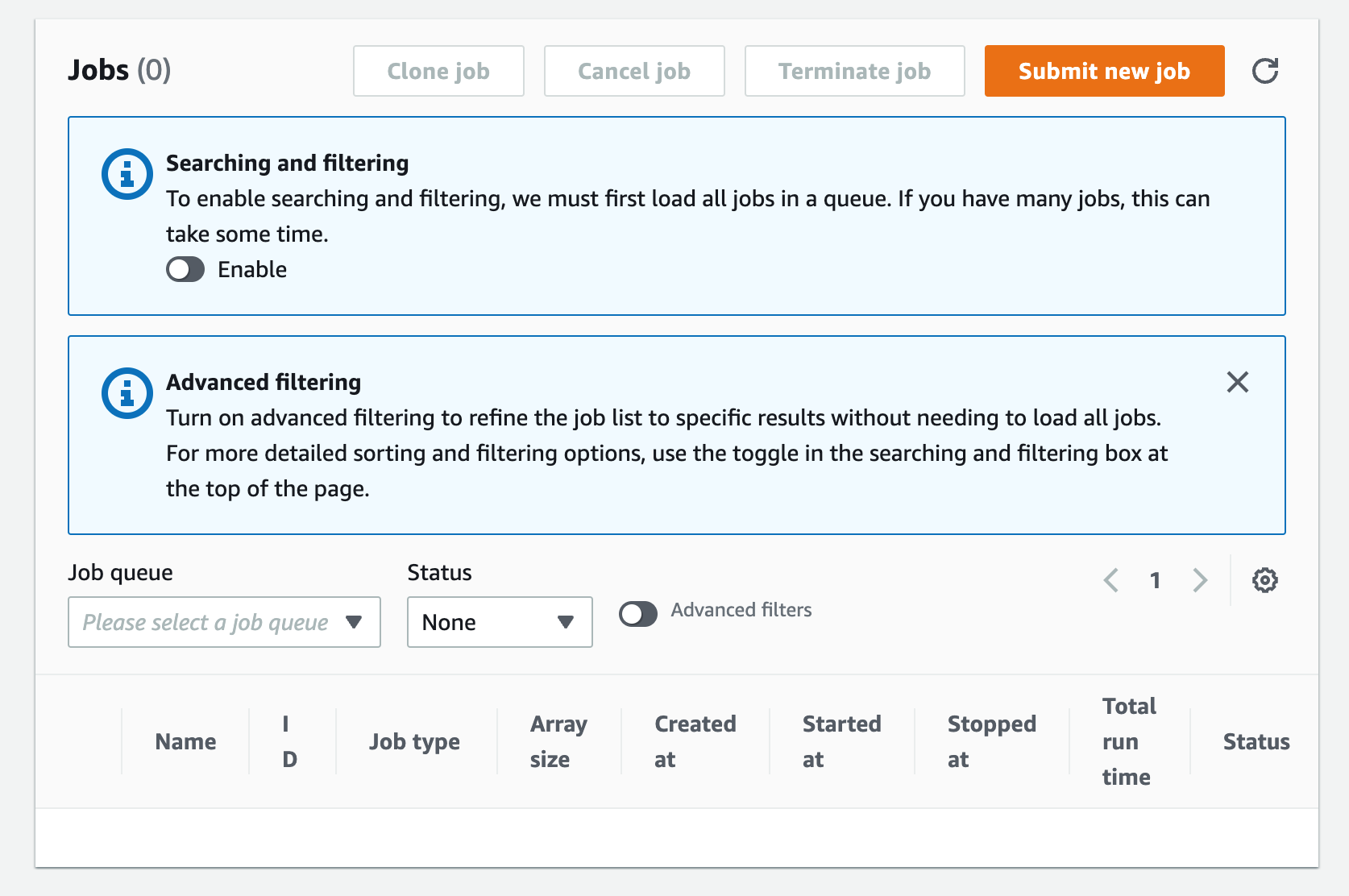Click the Searching and filtering info icon
The image size is (1349, 896).
pyautogui.click(x=127, y=174)
